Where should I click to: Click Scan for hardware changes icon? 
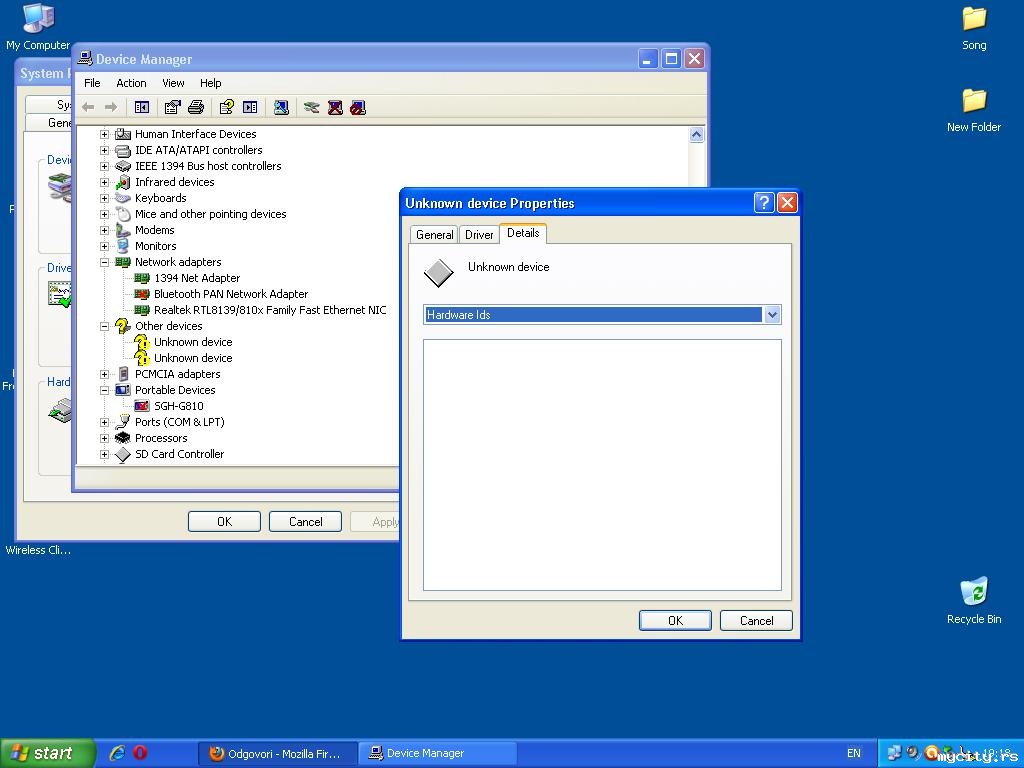pos(281,107)
